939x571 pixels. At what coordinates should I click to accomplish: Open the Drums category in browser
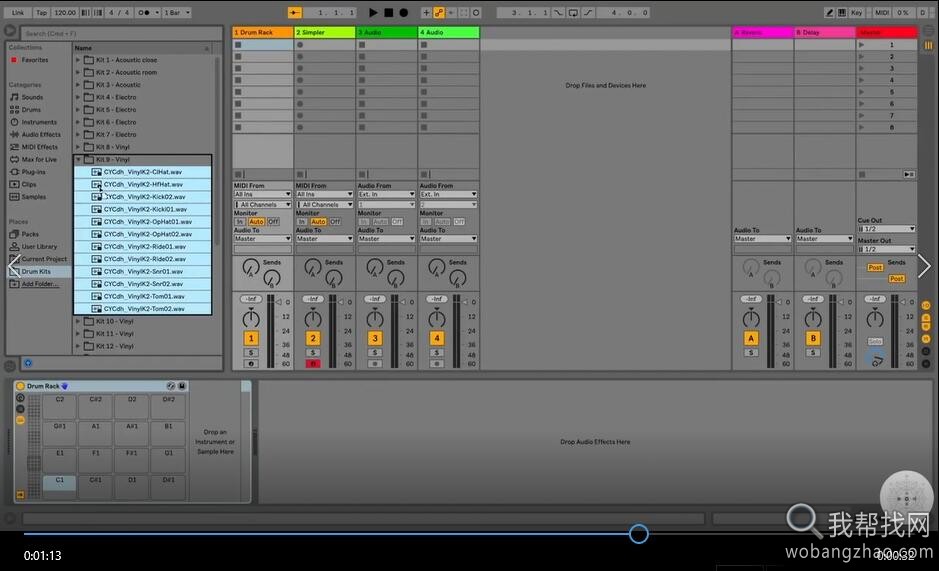click(x=31, y=110)
